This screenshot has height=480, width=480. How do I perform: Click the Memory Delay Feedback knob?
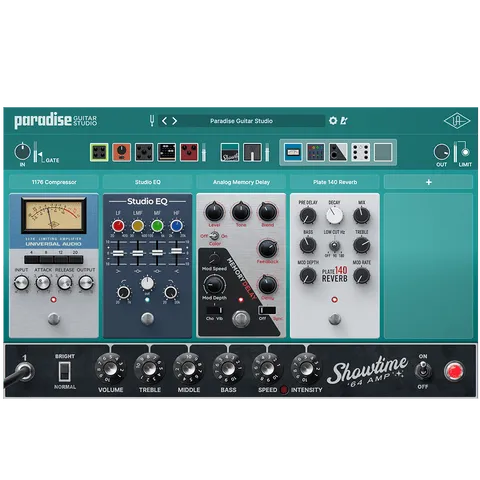[268, 248]
